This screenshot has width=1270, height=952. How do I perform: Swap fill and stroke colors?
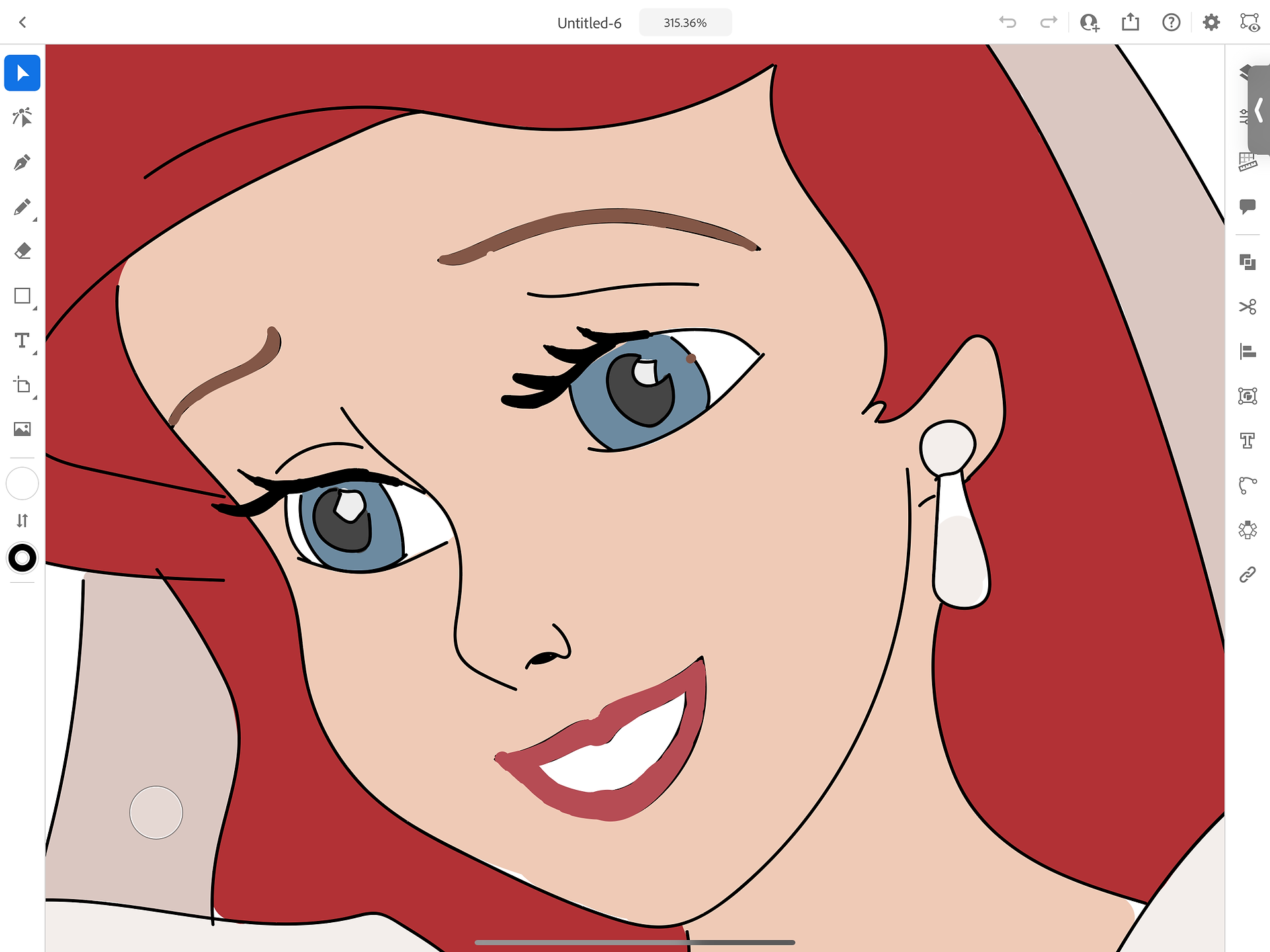[22, 521]
